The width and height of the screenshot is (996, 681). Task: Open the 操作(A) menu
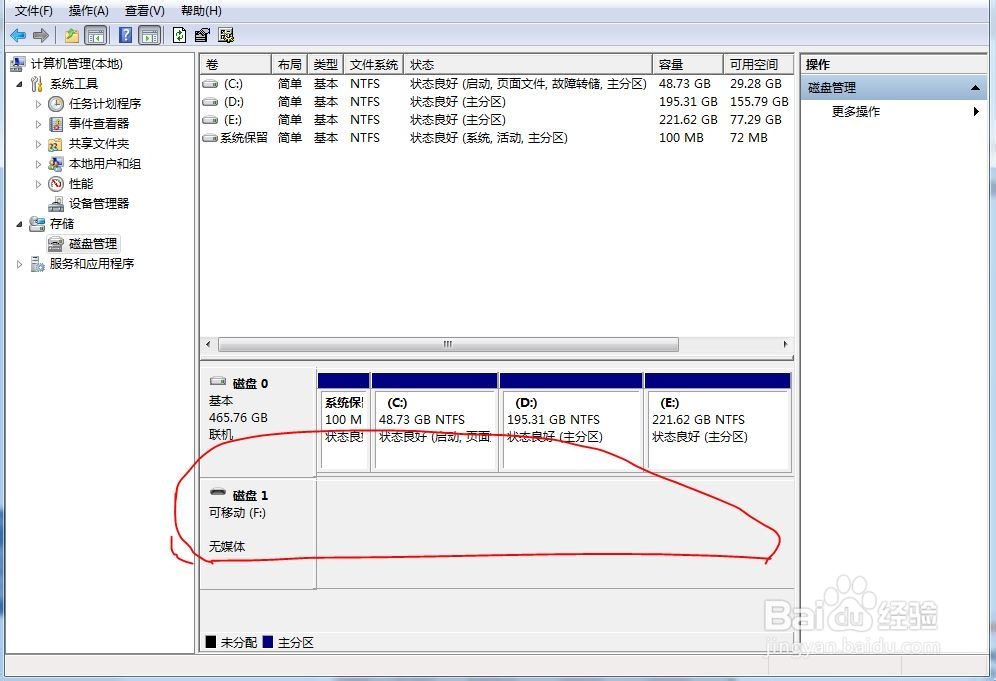pos(88,11)
